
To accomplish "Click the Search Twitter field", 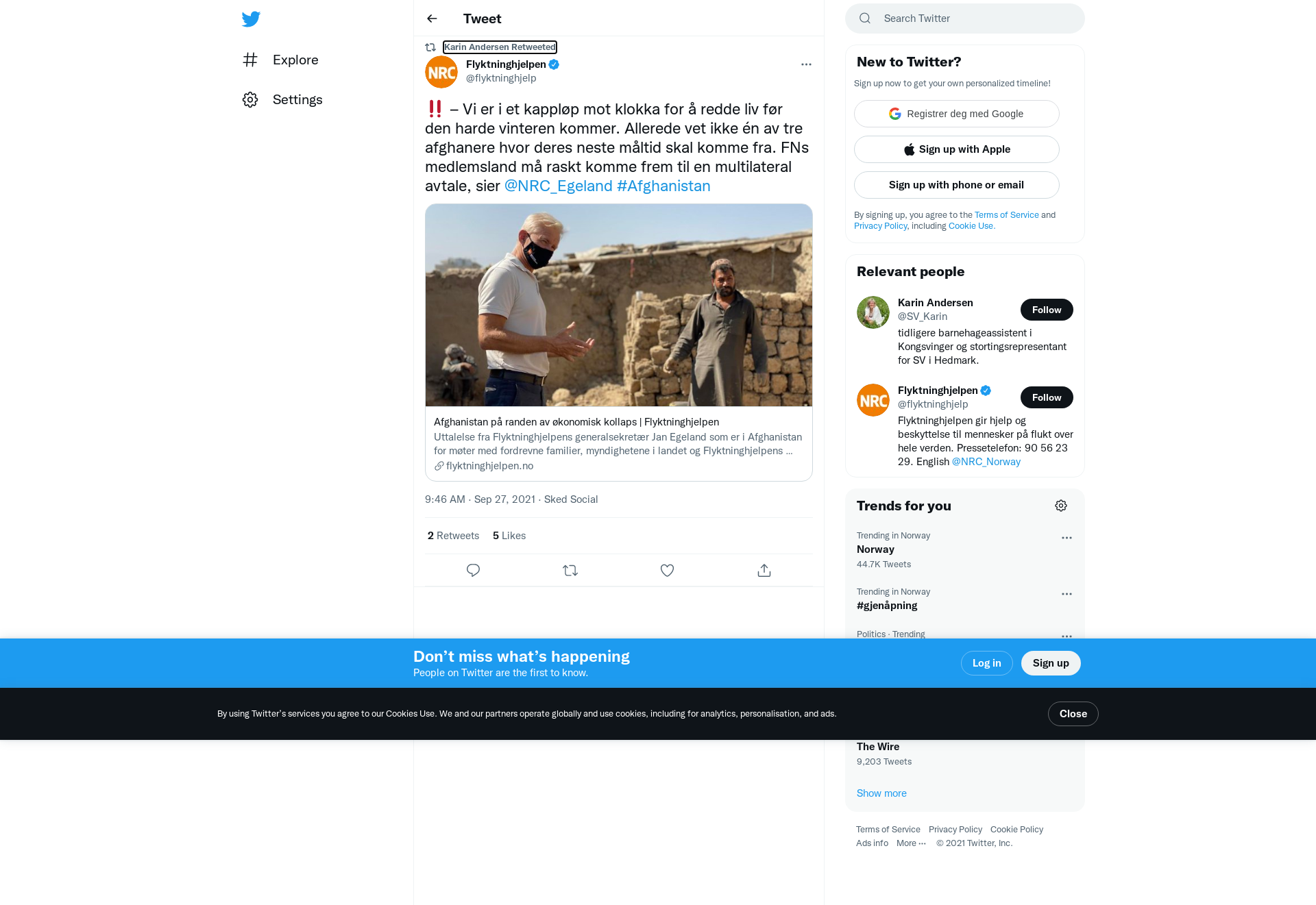I will tap(965, 18).
